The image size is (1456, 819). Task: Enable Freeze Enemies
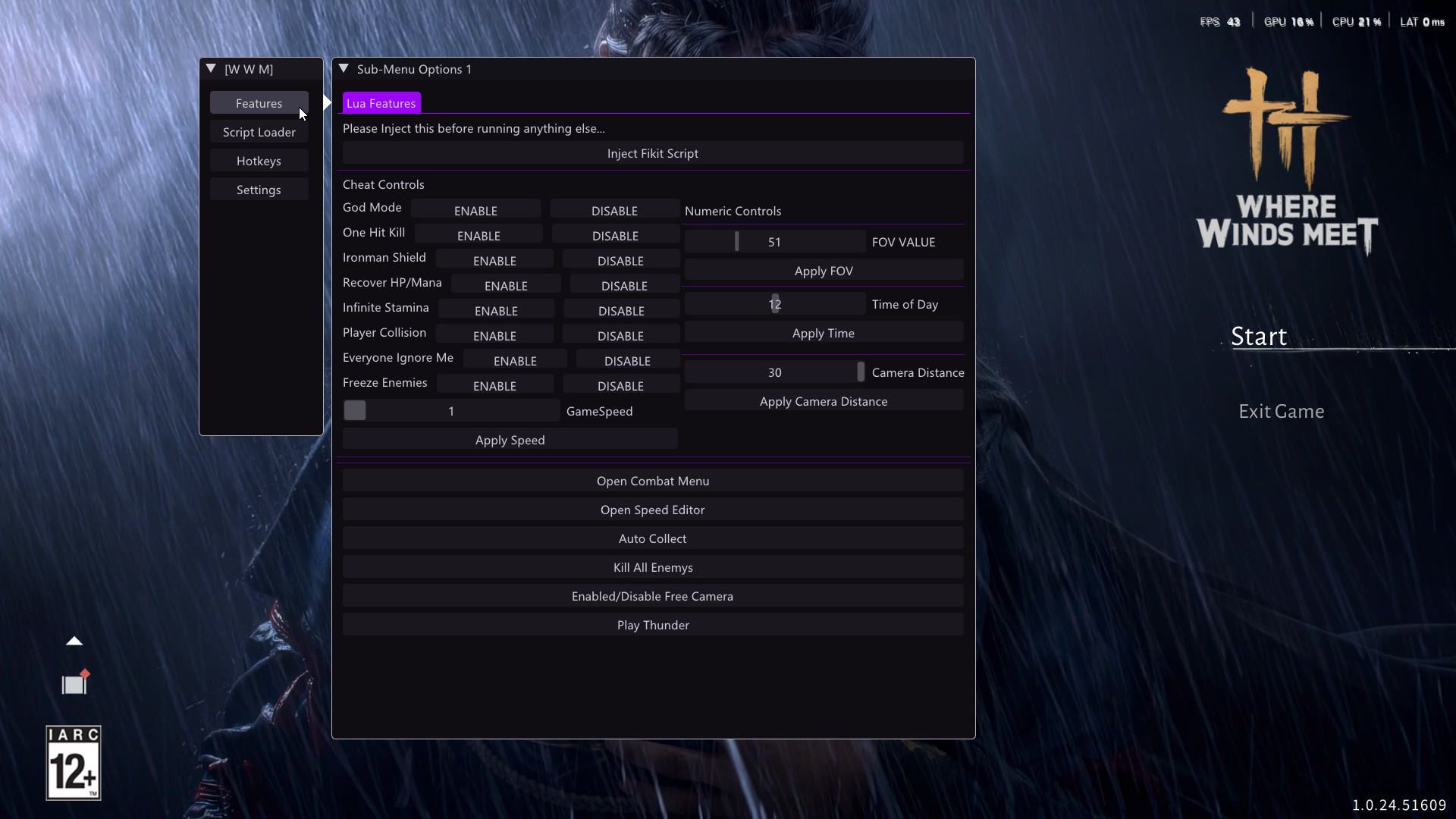pyautogui.click(x=494, y=385)
